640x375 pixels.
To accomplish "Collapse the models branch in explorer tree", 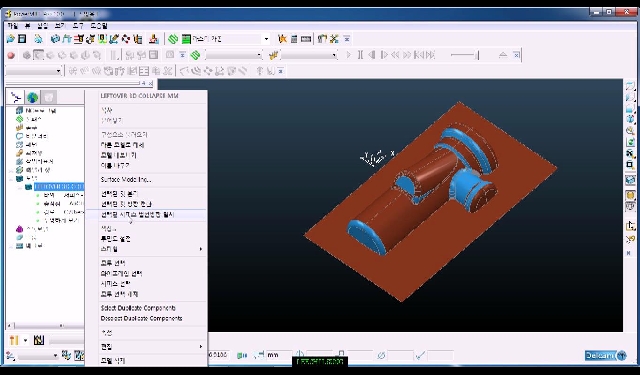I will point(11,179).
